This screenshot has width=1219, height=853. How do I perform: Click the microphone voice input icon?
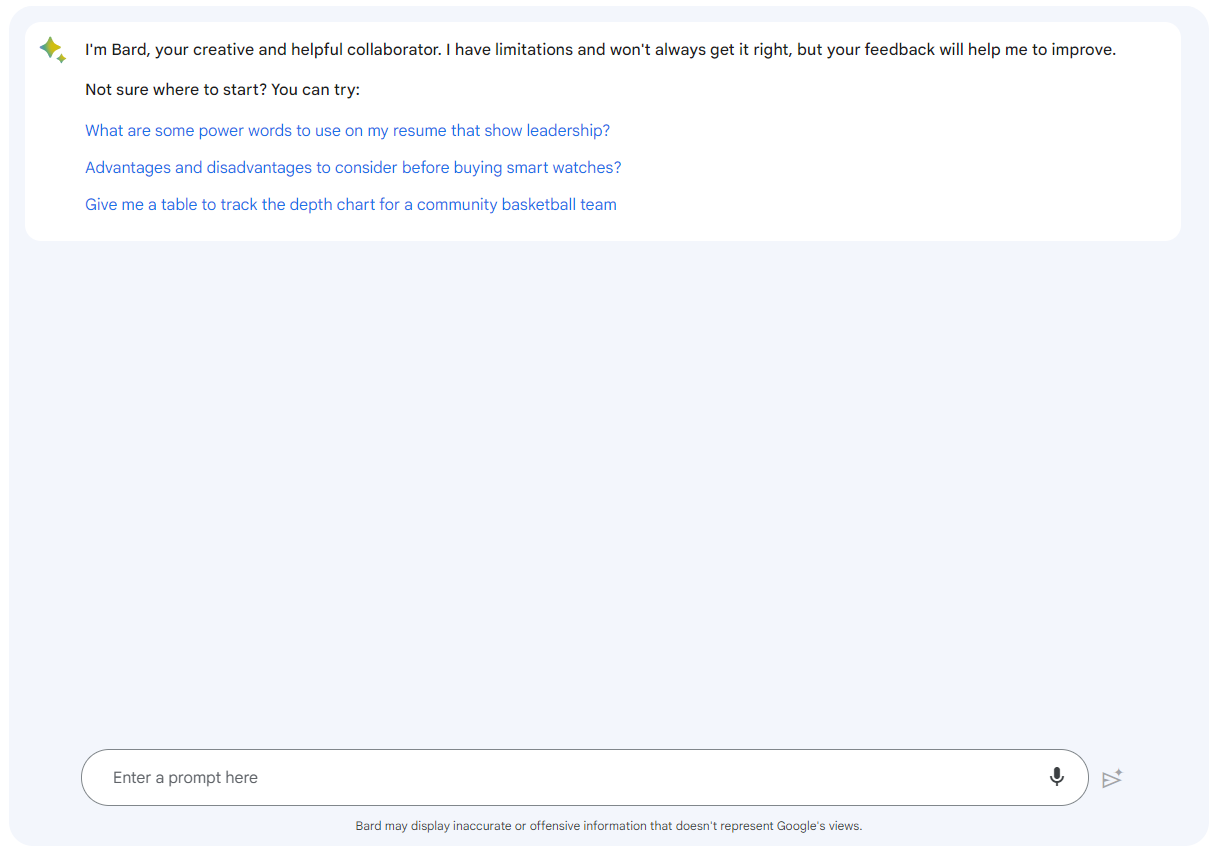1056,777
